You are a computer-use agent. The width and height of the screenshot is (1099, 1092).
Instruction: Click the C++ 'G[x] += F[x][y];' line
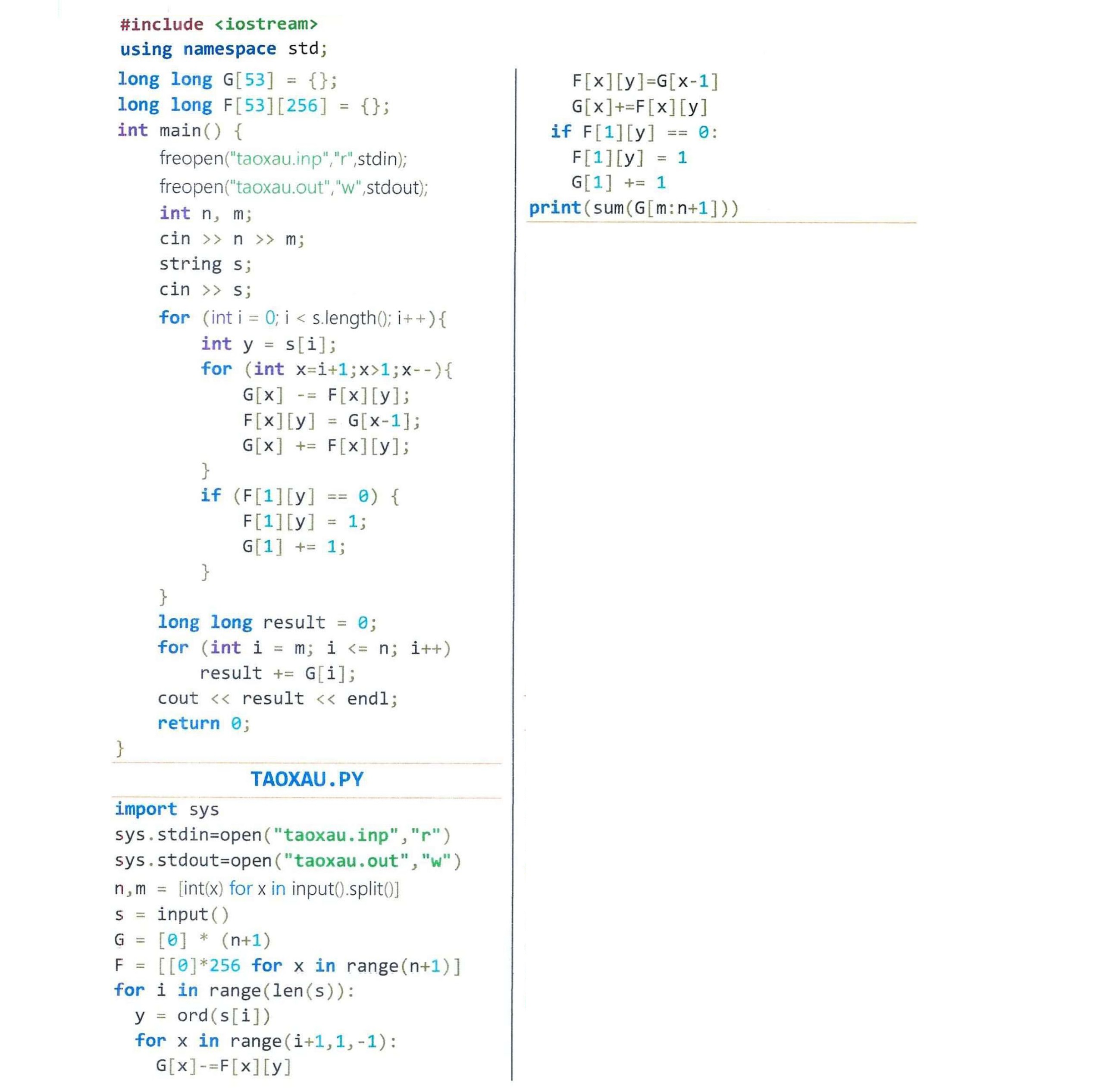pos(326,446)
